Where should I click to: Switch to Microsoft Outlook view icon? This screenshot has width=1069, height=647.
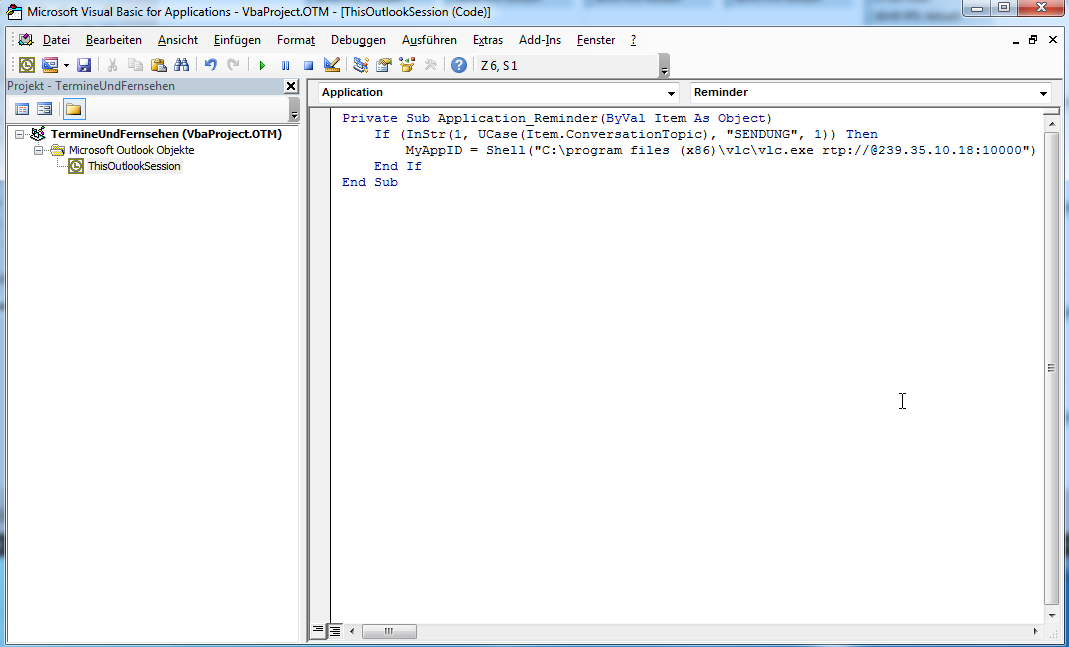27,65
